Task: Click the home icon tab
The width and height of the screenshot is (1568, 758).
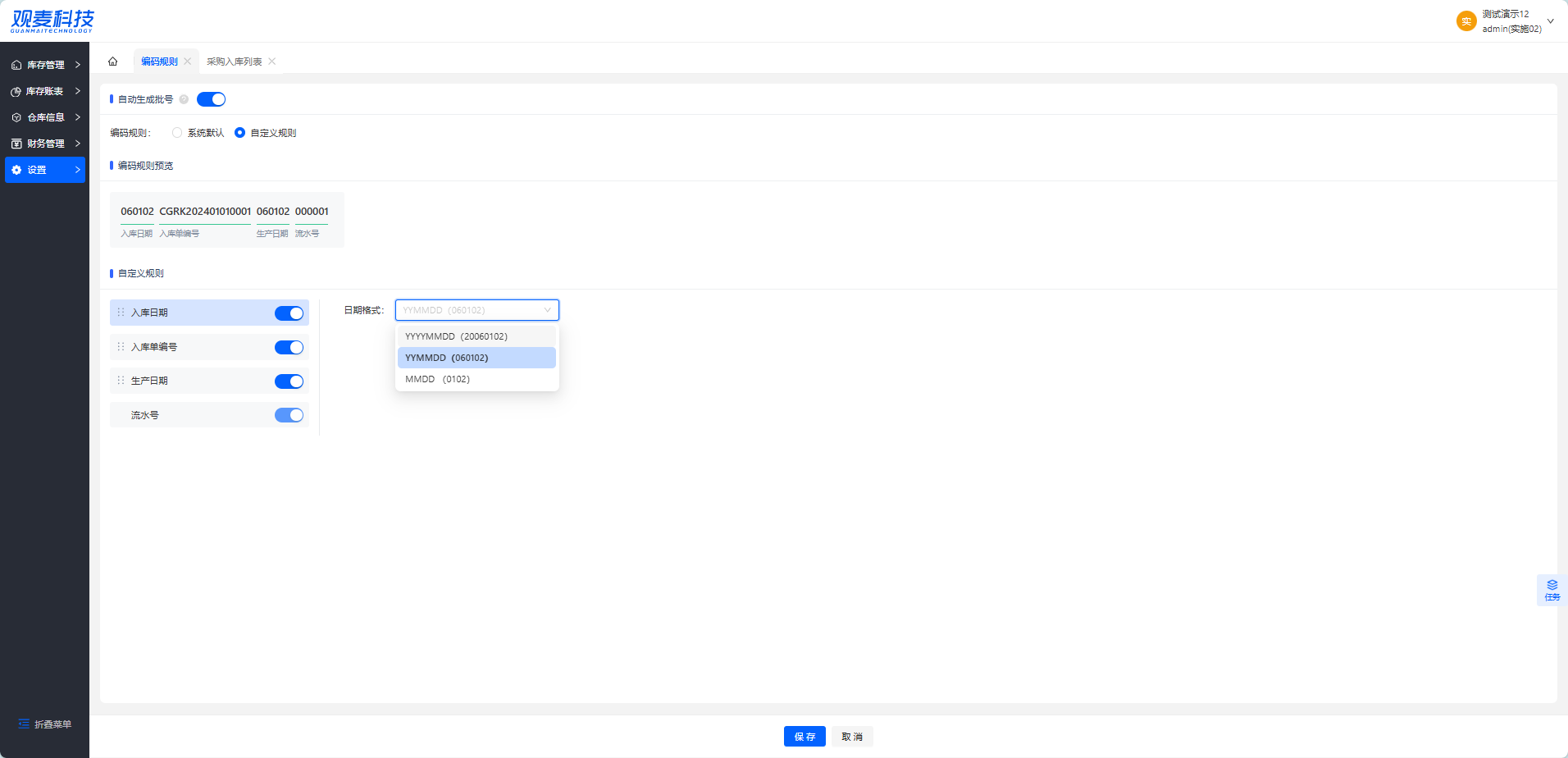Action: [x=113, y=62]
